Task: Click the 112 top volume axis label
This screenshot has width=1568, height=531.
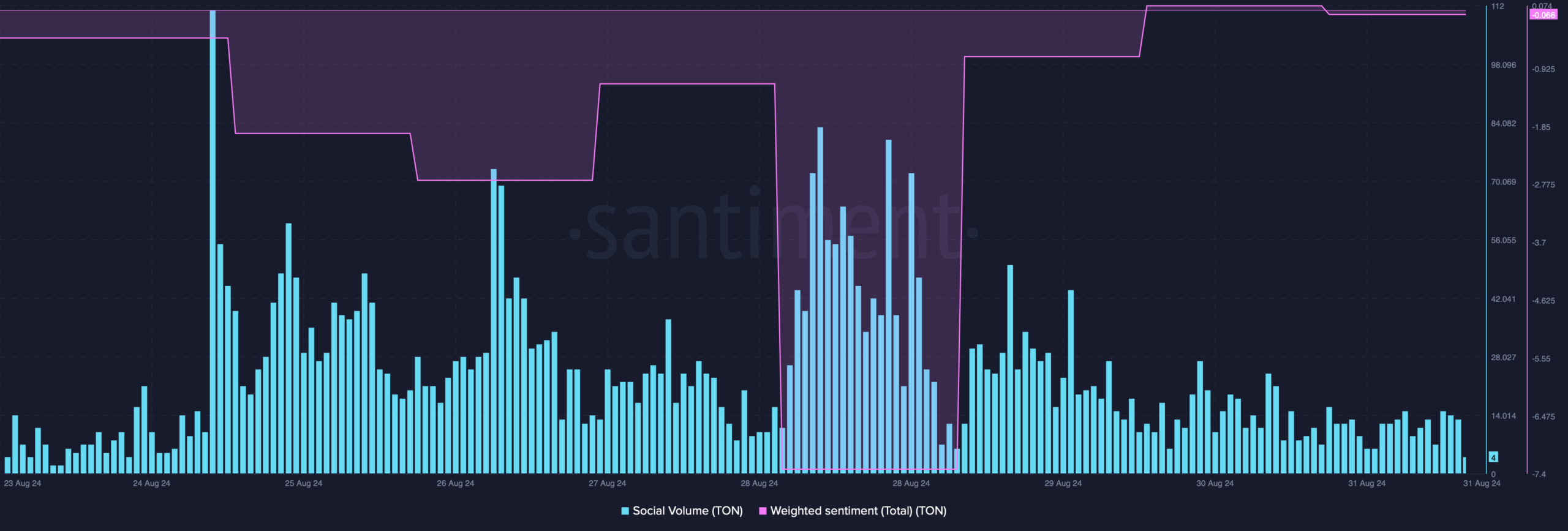Action: [x=1498, y=6]
